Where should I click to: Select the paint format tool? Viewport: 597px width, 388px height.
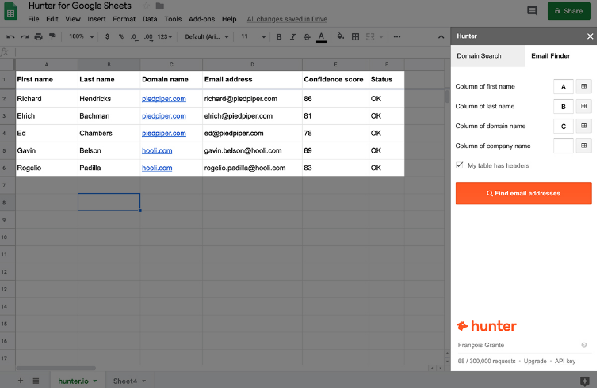[x=52, y=37]
